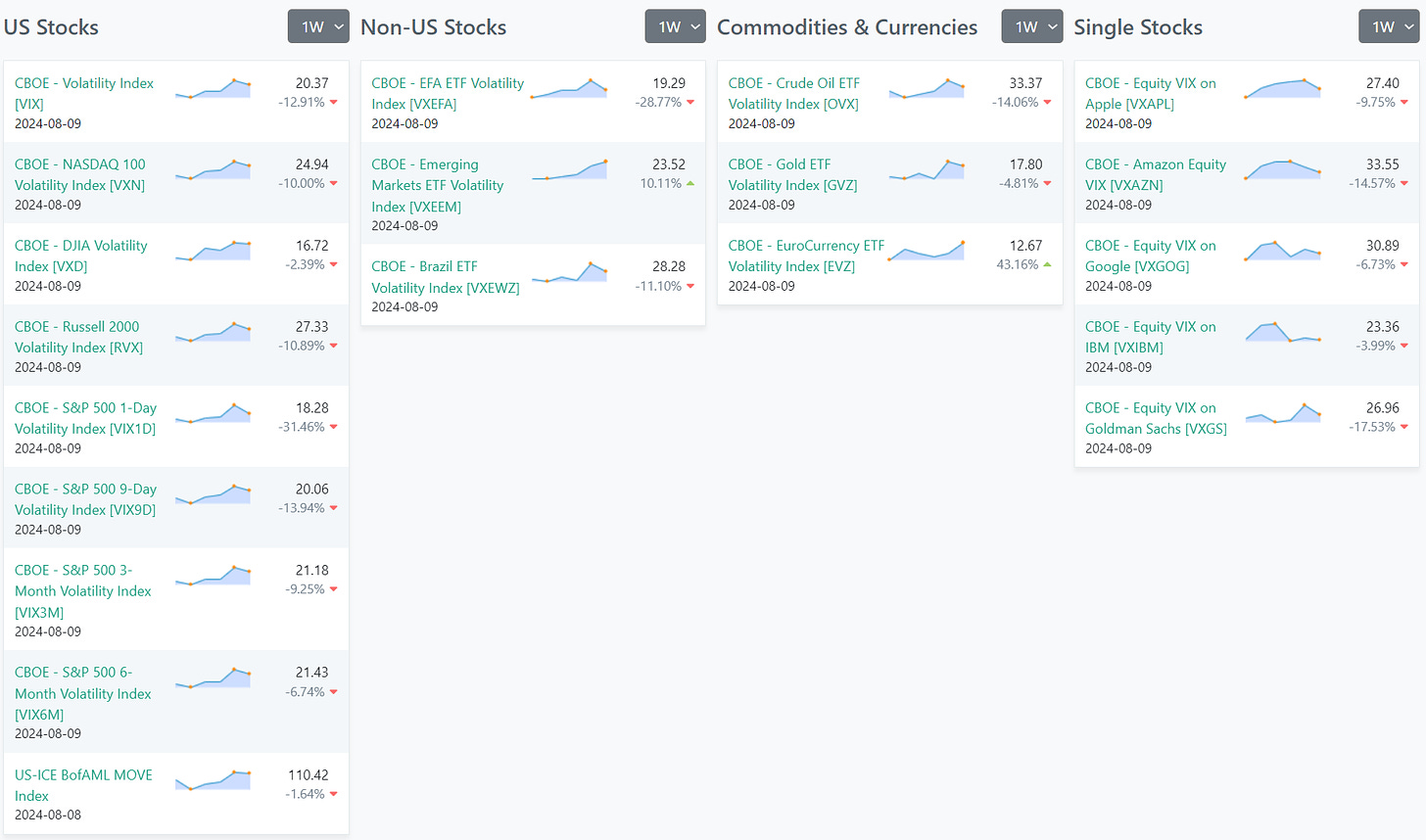Click the red down arrow beside VIX -12.91%

tap(334, 103)
